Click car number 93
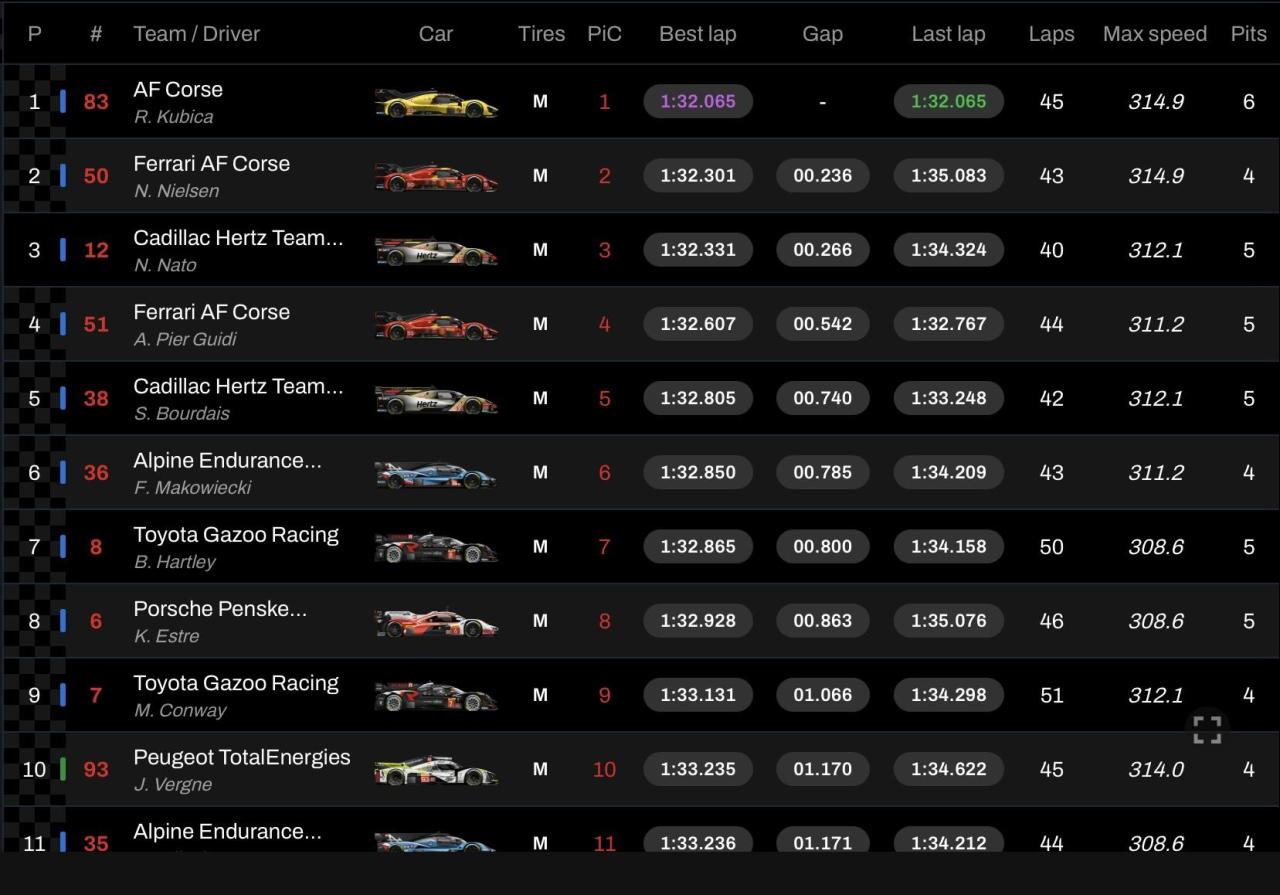This screenshot has width=1280, height=895. coord(96,770)
